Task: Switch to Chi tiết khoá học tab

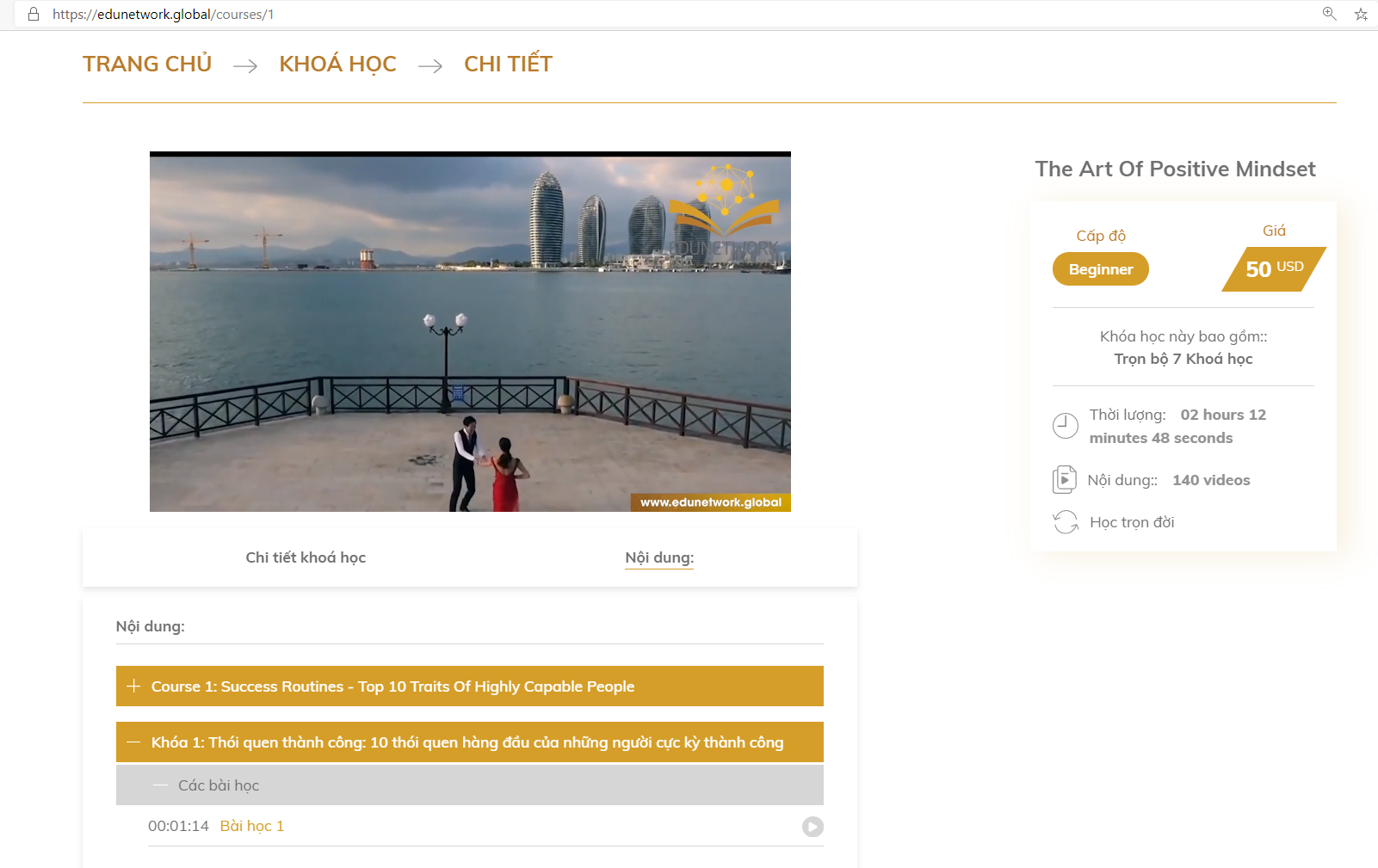Action: (x=306, y=557)
